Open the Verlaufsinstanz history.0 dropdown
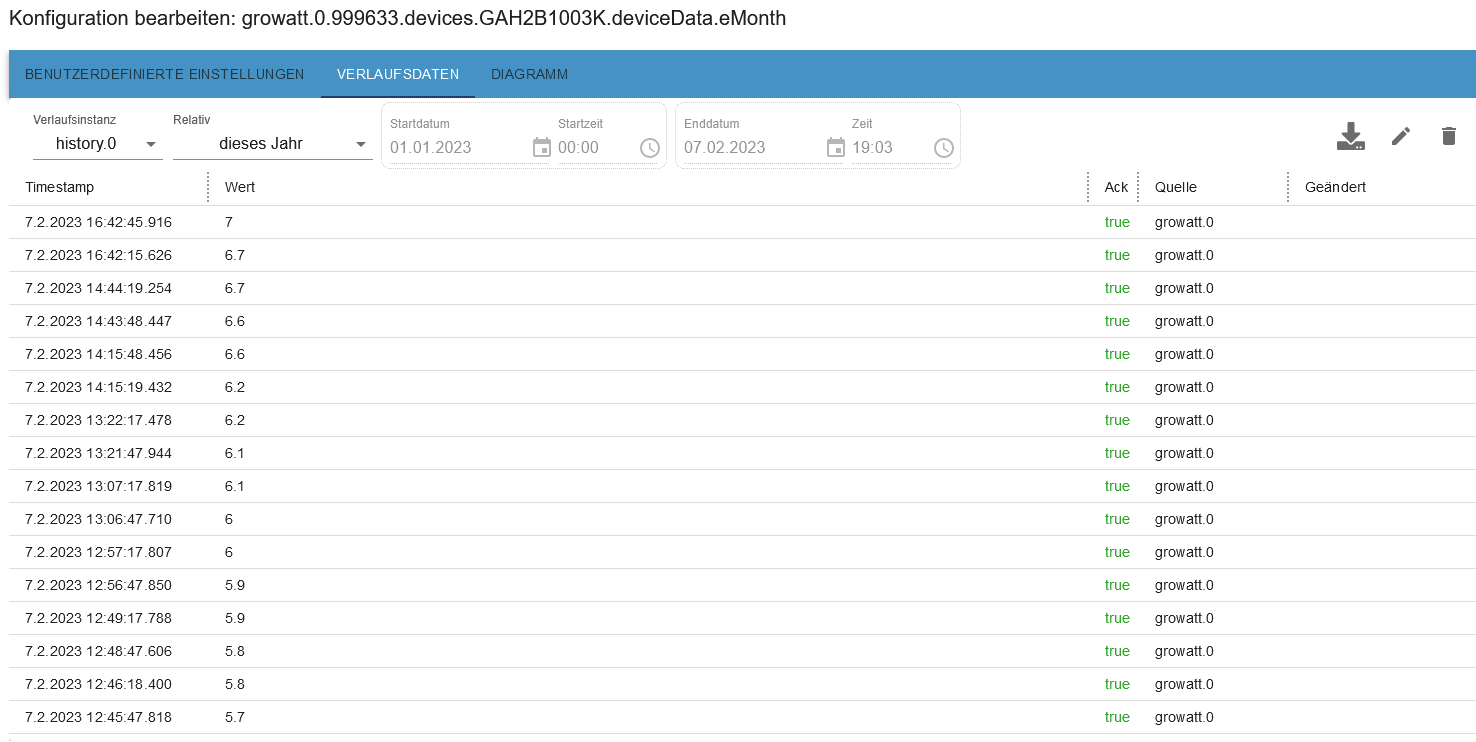The height and width of the screenshot is (742, 1476). point(98,144)
